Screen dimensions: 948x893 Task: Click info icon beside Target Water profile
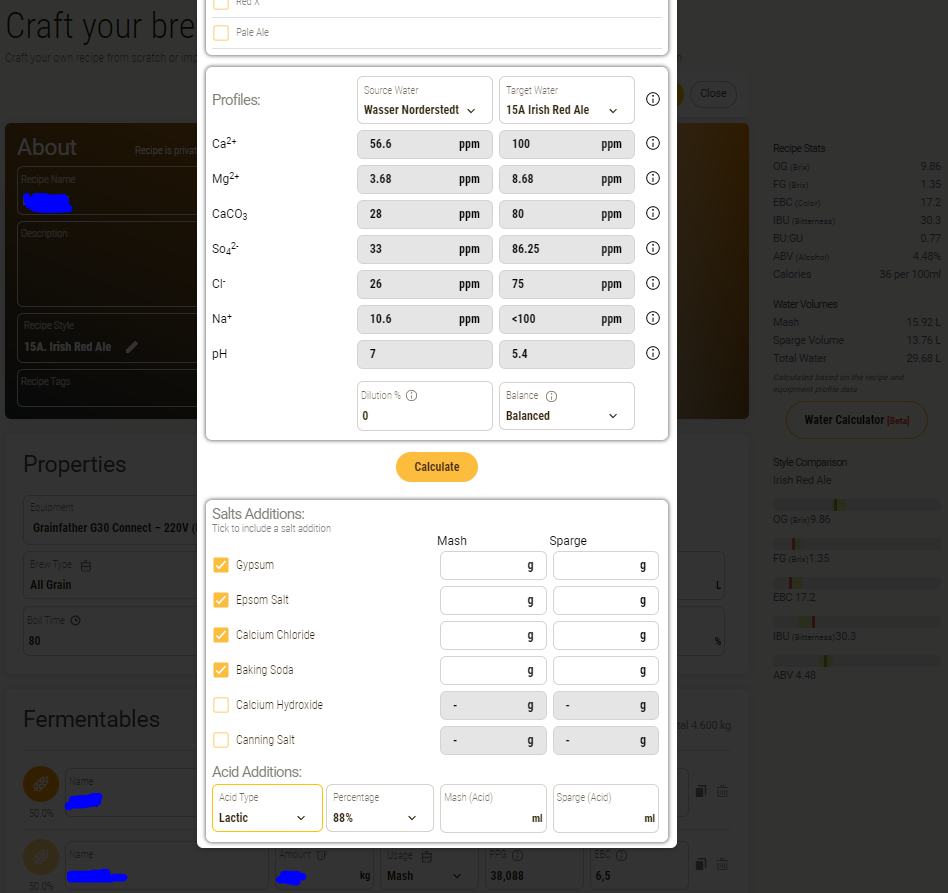pos(653,100)
